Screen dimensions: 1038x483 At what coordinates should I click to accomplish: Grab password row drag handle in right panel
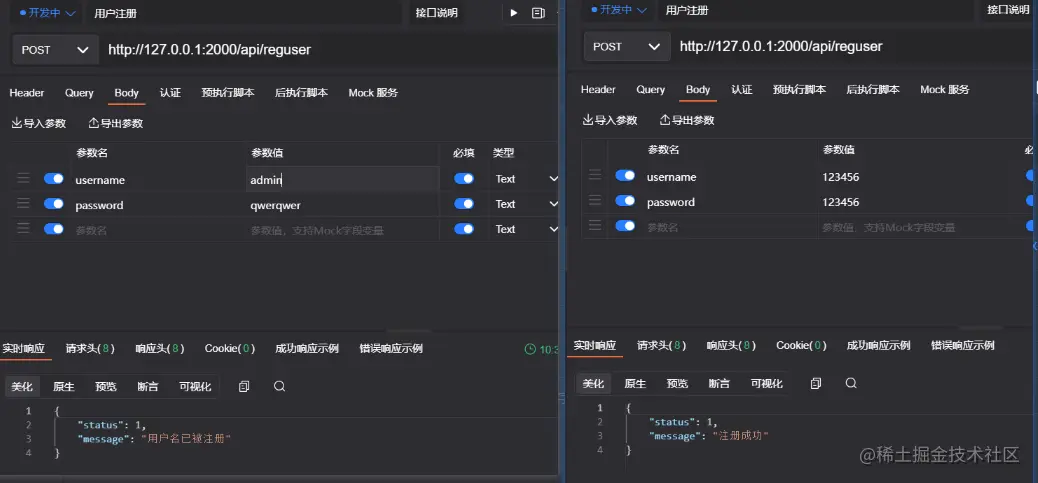(595, 200)
